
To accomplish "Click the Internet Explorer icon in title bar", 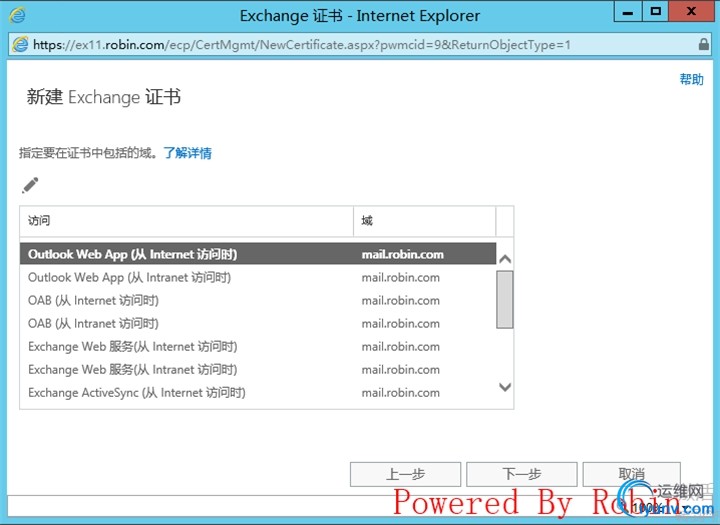I will 17,15.
